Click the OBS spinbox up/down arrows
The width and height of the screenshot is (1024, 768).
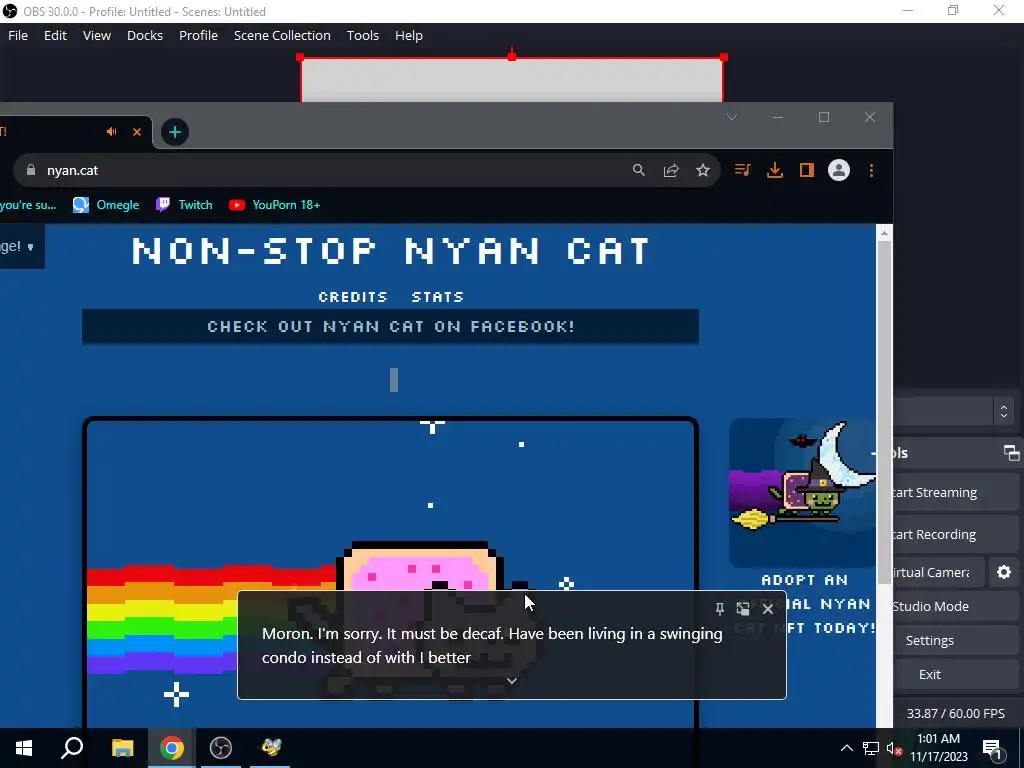1004,411
